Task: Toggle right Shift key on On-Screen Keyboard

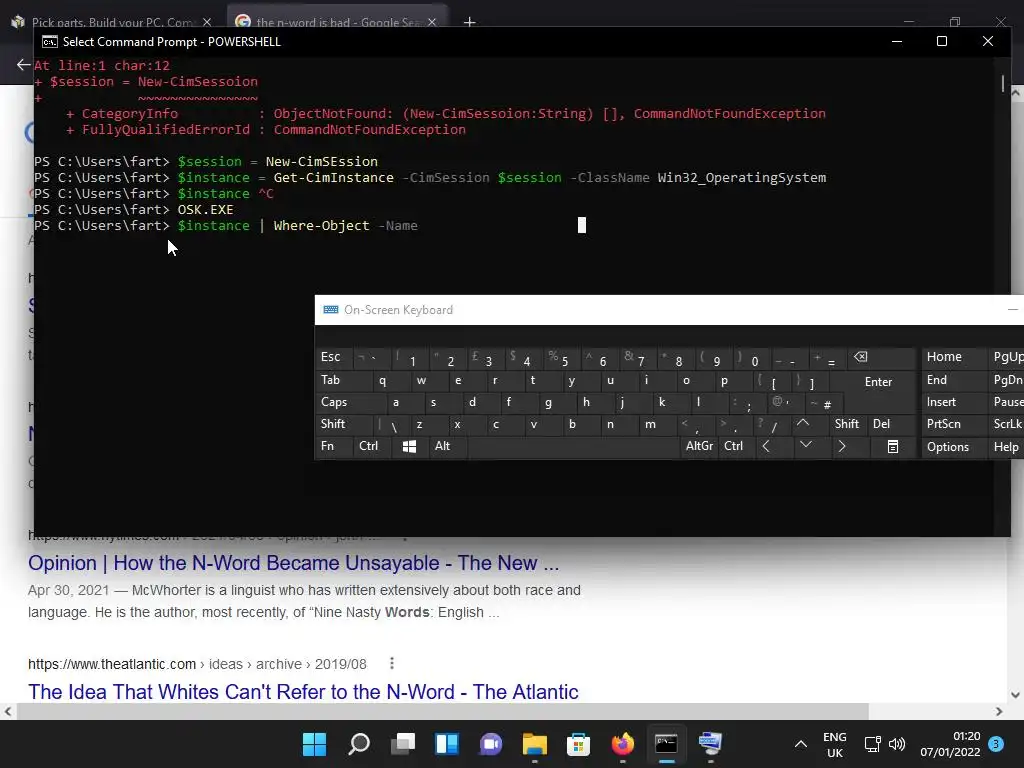Action: coord(848,424)
